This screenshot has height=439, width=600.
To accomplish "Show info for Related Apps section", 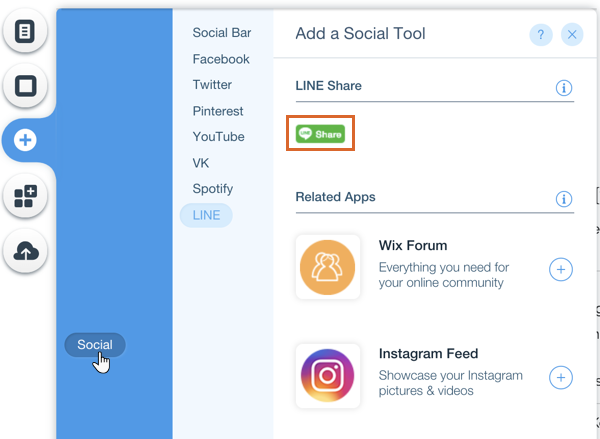I will point(563,199).
